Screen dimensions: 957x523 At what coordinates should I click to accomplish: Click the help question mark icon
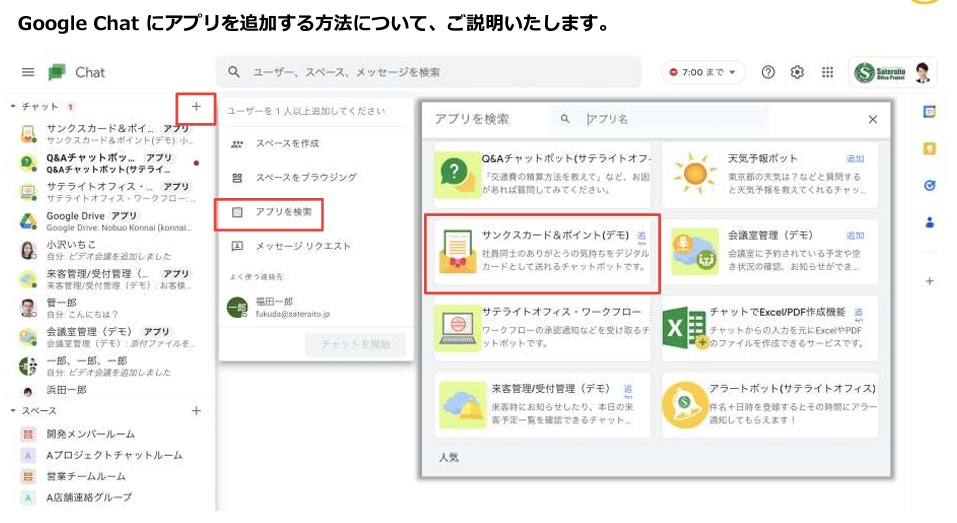point(768,72)
